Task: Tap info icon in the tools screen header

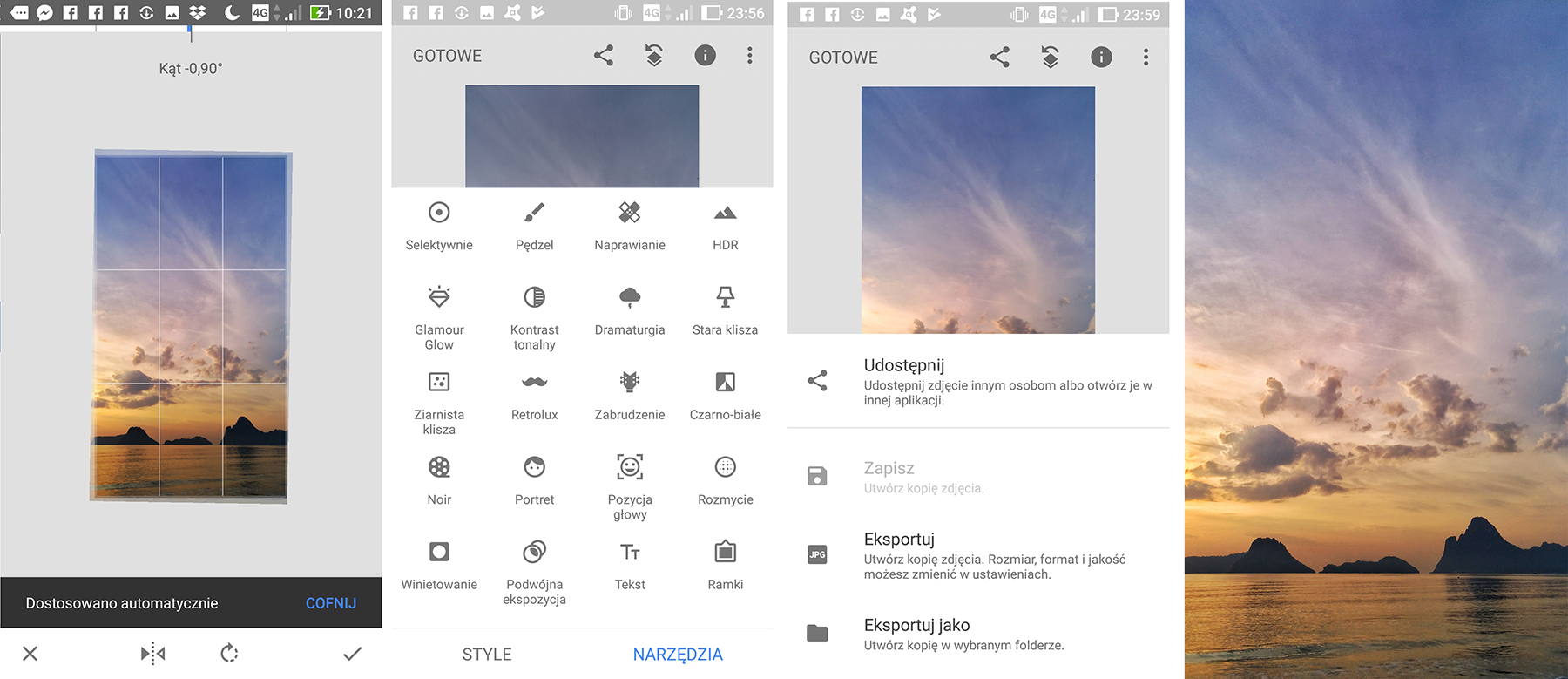Action: click(705, 56)
